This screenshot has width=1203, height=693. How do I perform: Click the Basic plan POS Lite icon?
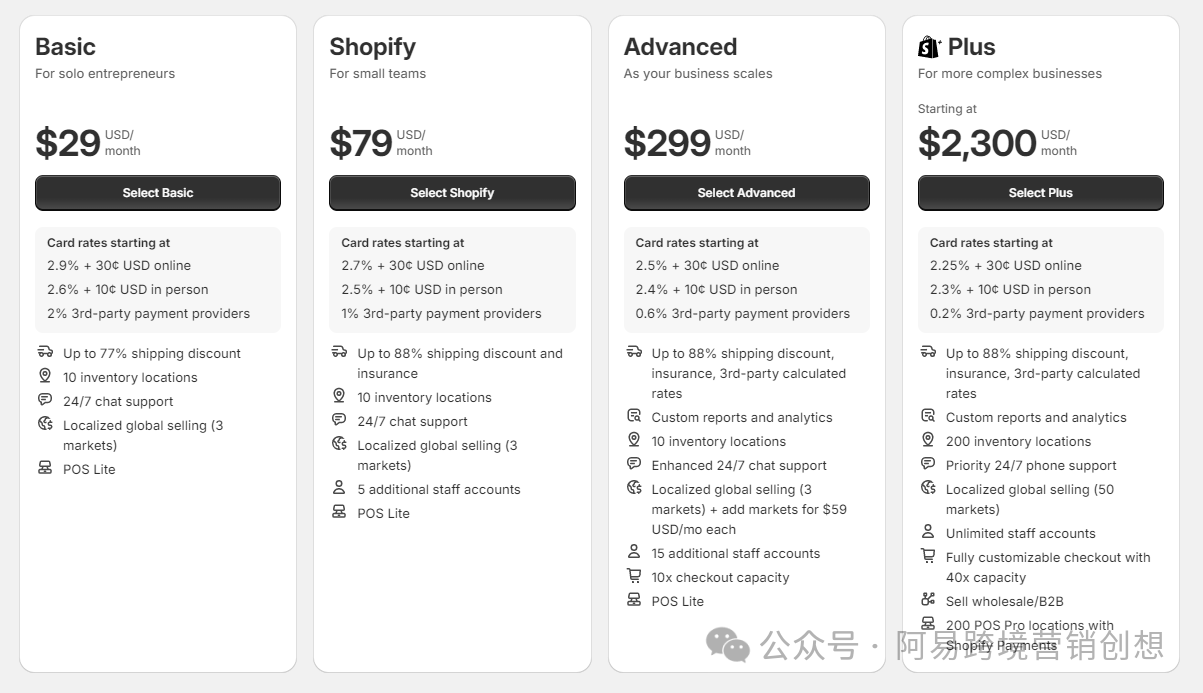tap(45, 468)
